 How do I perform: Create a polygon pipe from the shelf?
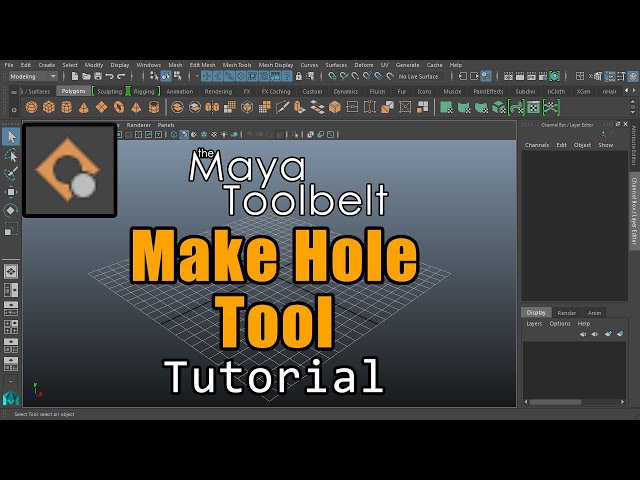click(x=154, y=107)
